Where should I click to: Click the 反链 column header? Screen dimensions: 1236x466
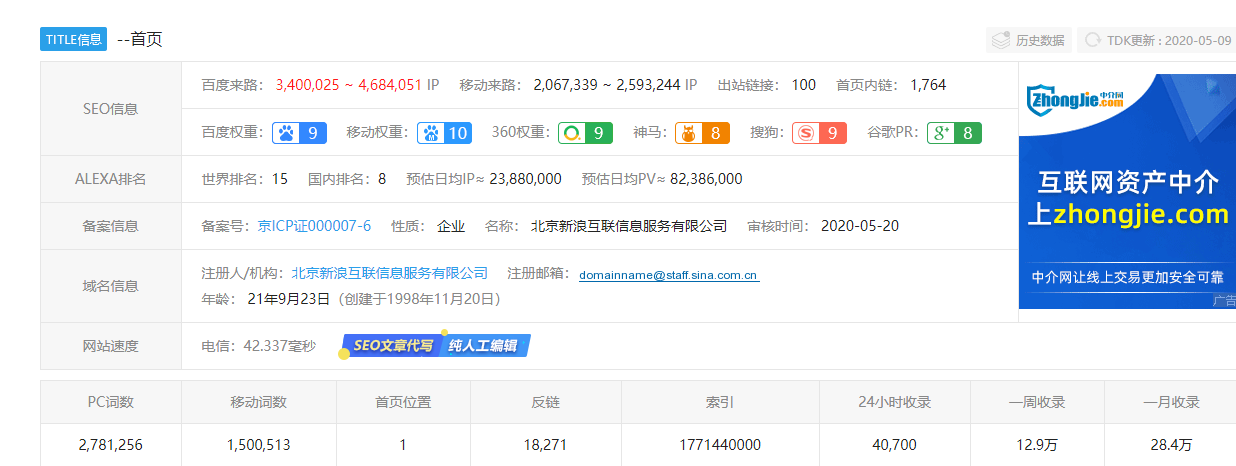546,402
